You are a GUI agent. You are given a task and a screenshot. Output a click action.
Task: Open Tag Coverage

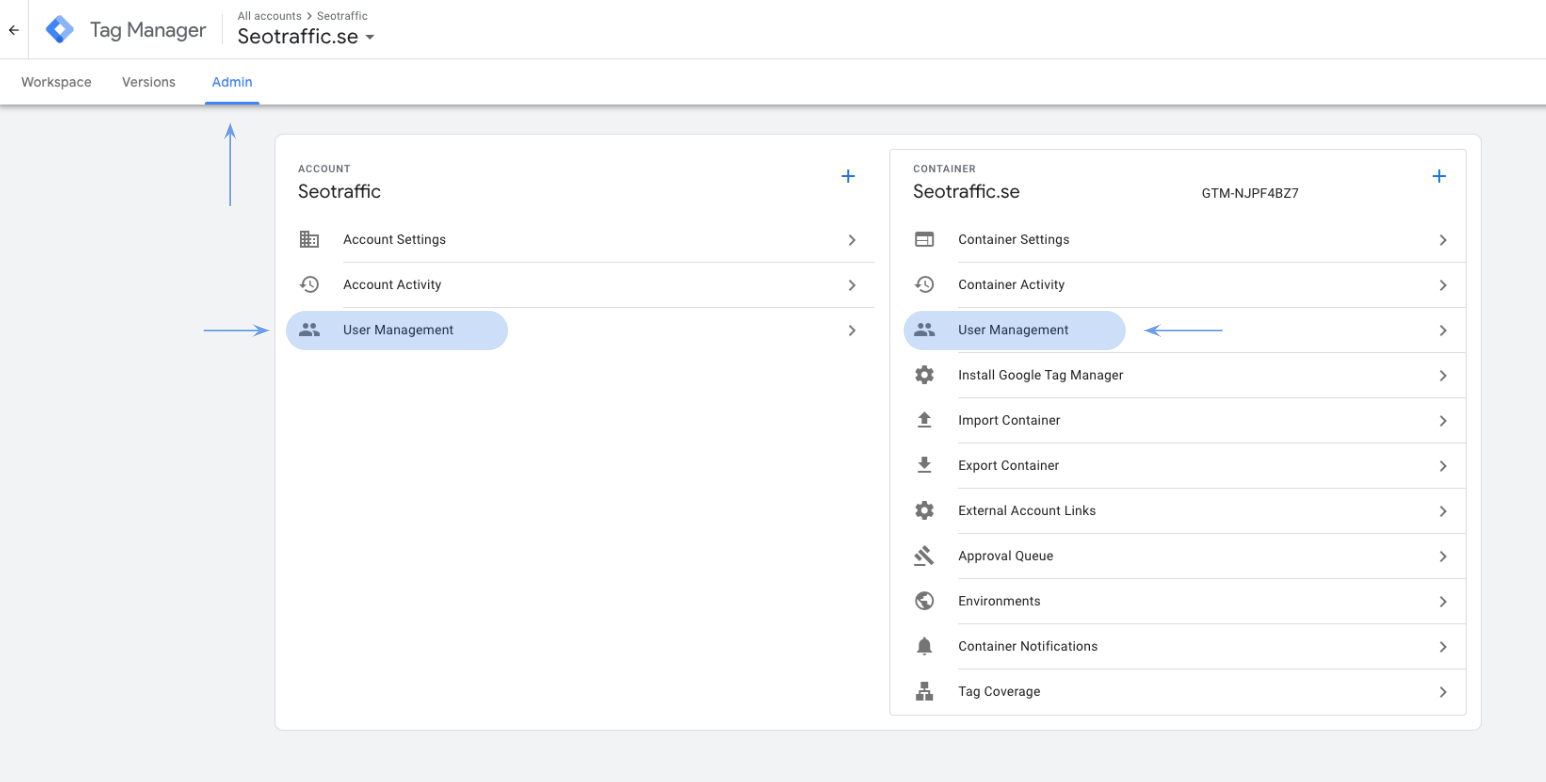999,691
